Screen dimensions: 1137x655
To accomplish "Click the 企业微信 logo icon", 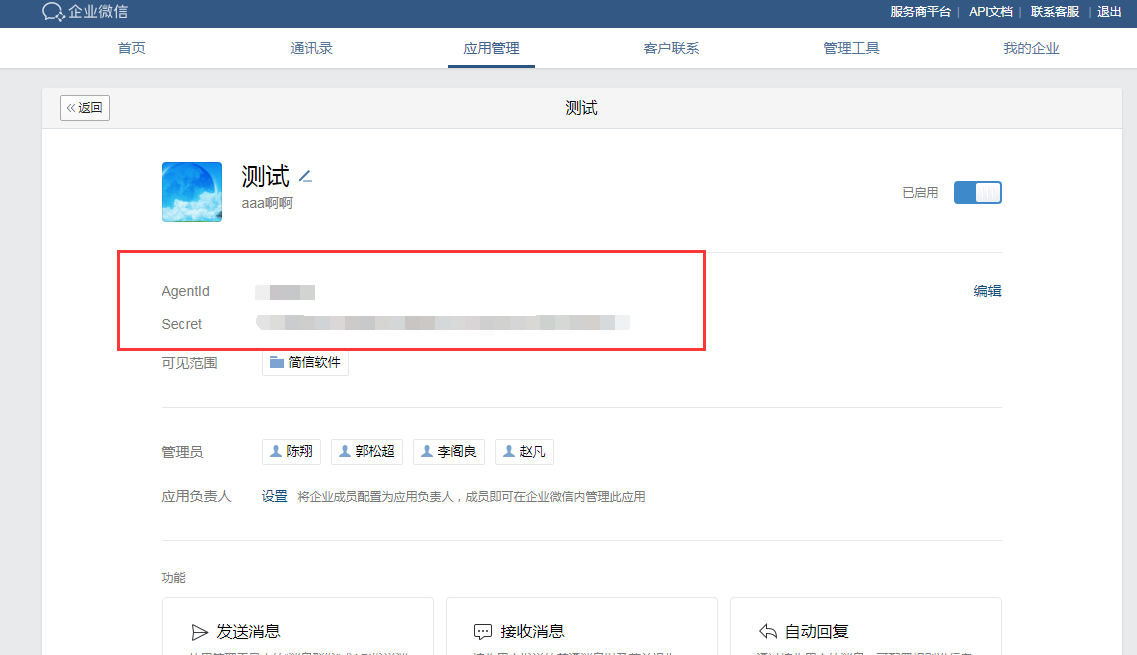I will click(53, 12).
